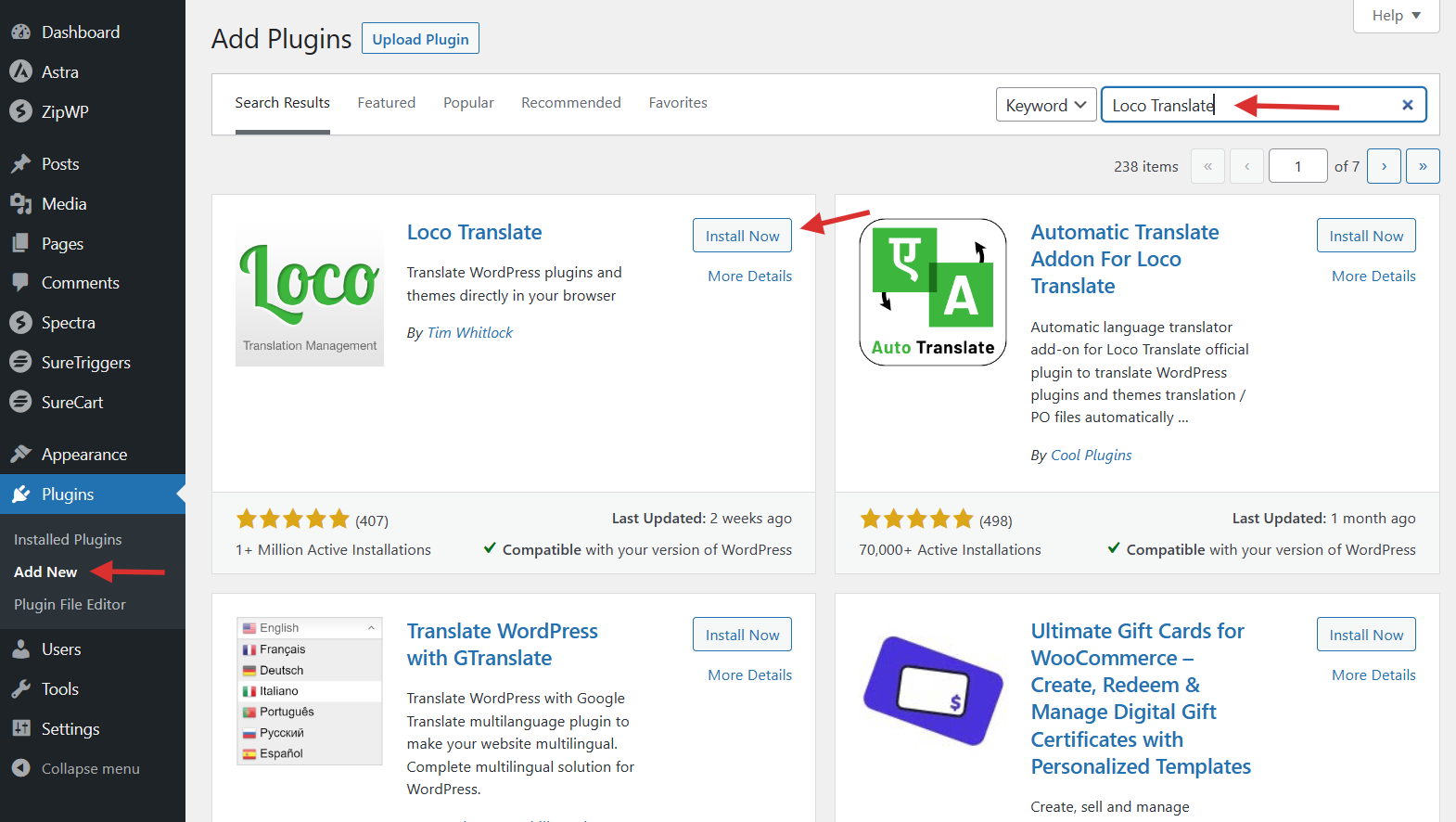Screen dimensions: 1456x822
Task: Click the Media library icon
Action: pos(20,204)
